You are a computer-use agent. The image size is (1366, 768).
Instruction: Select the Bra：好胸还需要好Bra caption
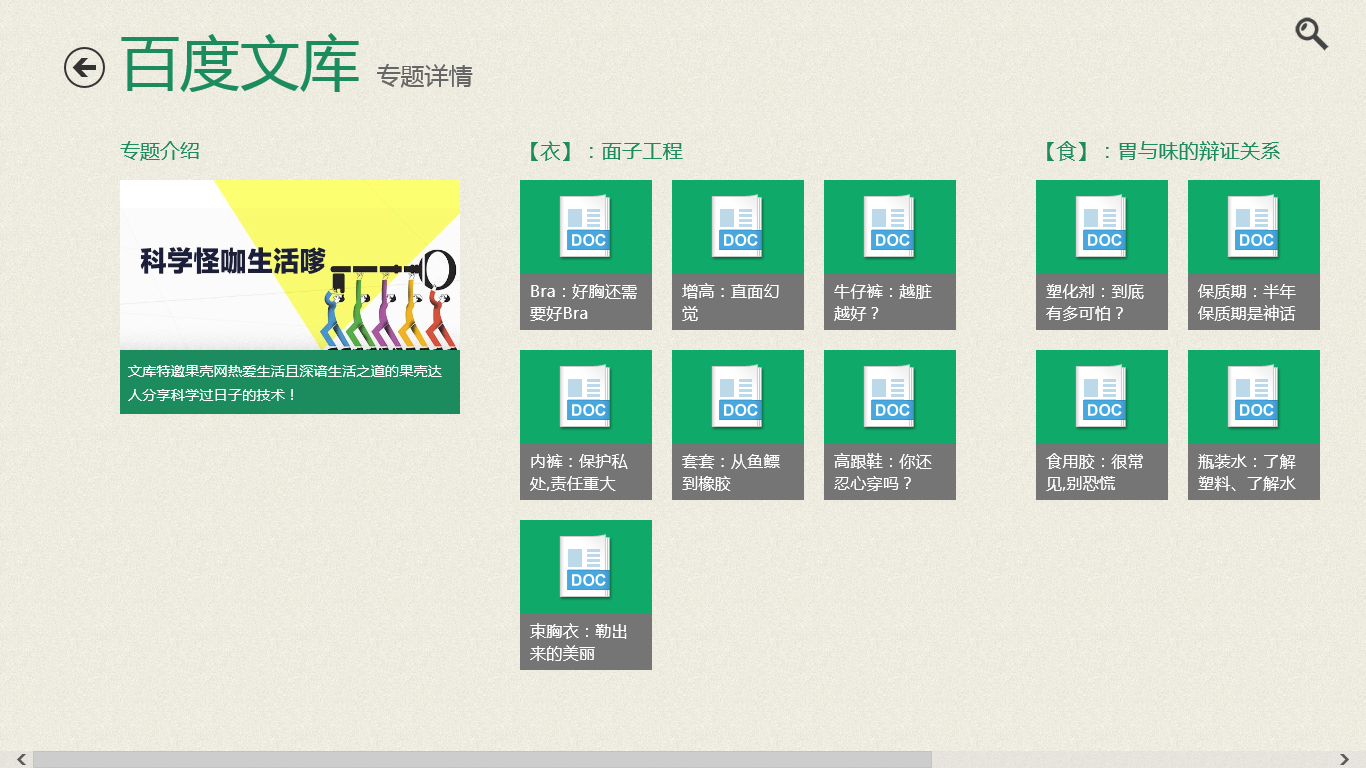tap(586, 302)
